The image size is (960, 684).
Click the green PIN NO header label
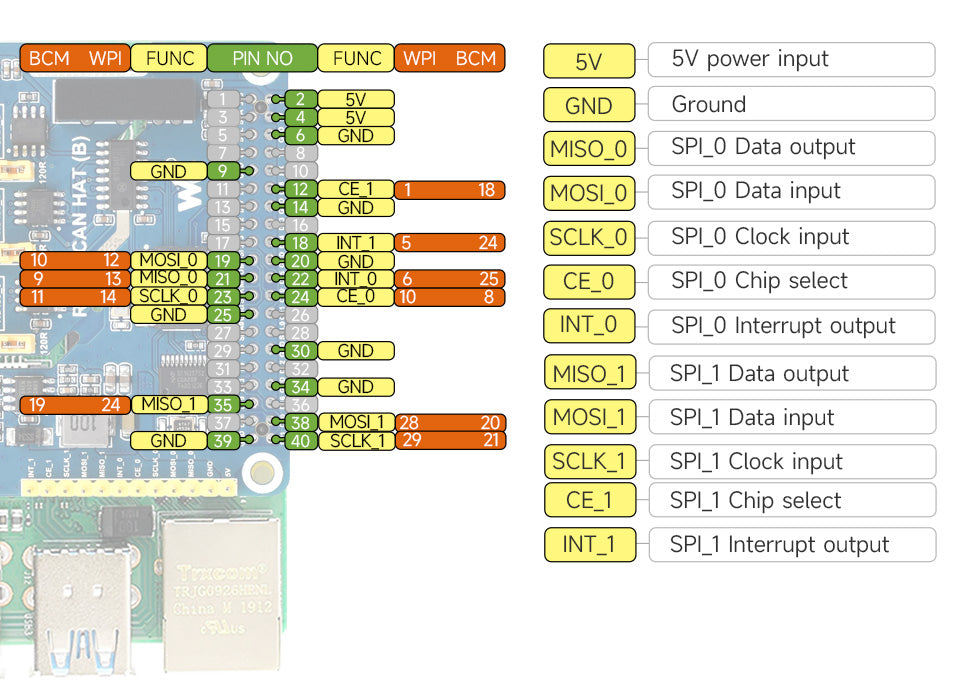[x=262, y=58]
